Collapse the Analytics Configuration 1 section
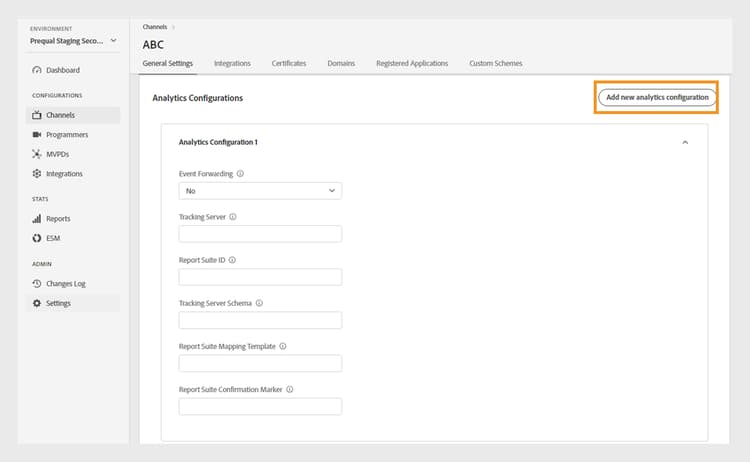The height and width of the screenshot is (462, 750). click(685, 142)
